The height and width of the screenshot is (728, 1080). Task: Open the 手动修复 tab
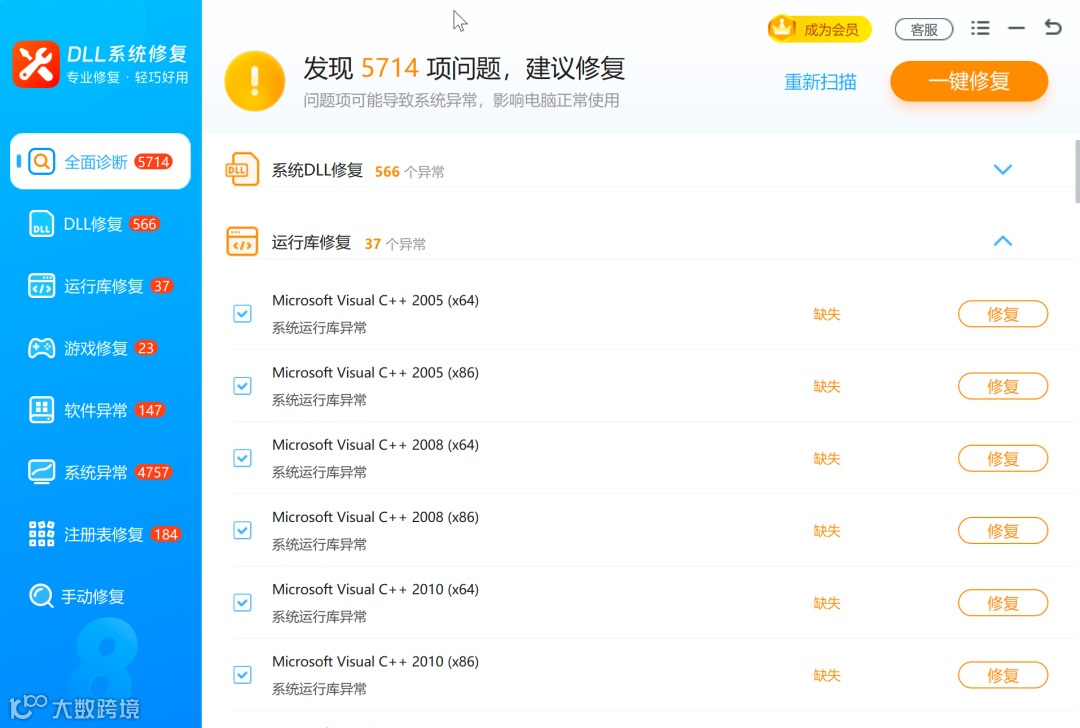[x=101, y=596]
